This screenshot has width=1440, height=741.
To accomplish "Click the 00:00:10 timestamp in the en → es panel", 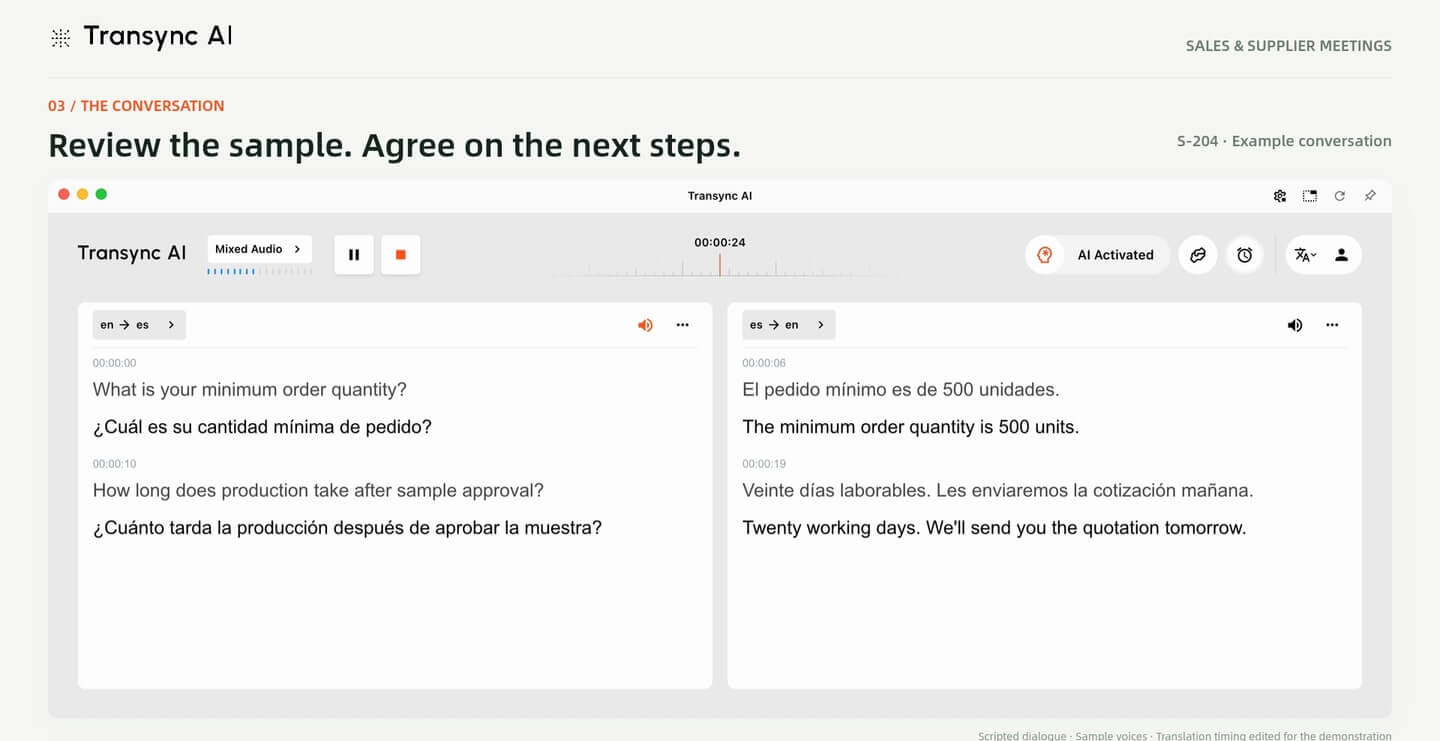I will (115, 464).
